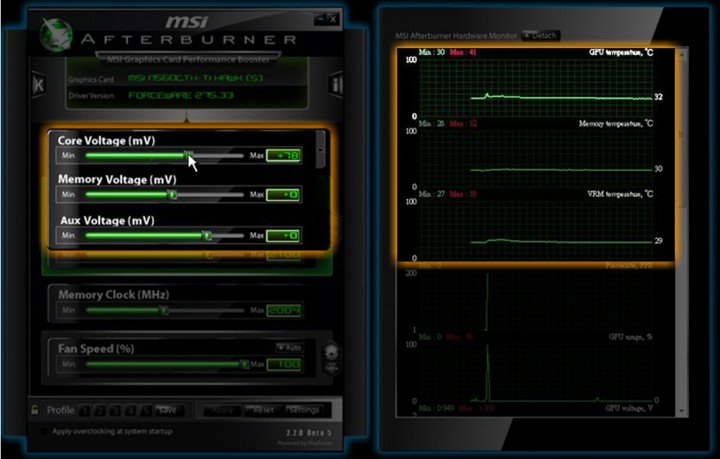Click the GPU usage graph

coord(536,372)
